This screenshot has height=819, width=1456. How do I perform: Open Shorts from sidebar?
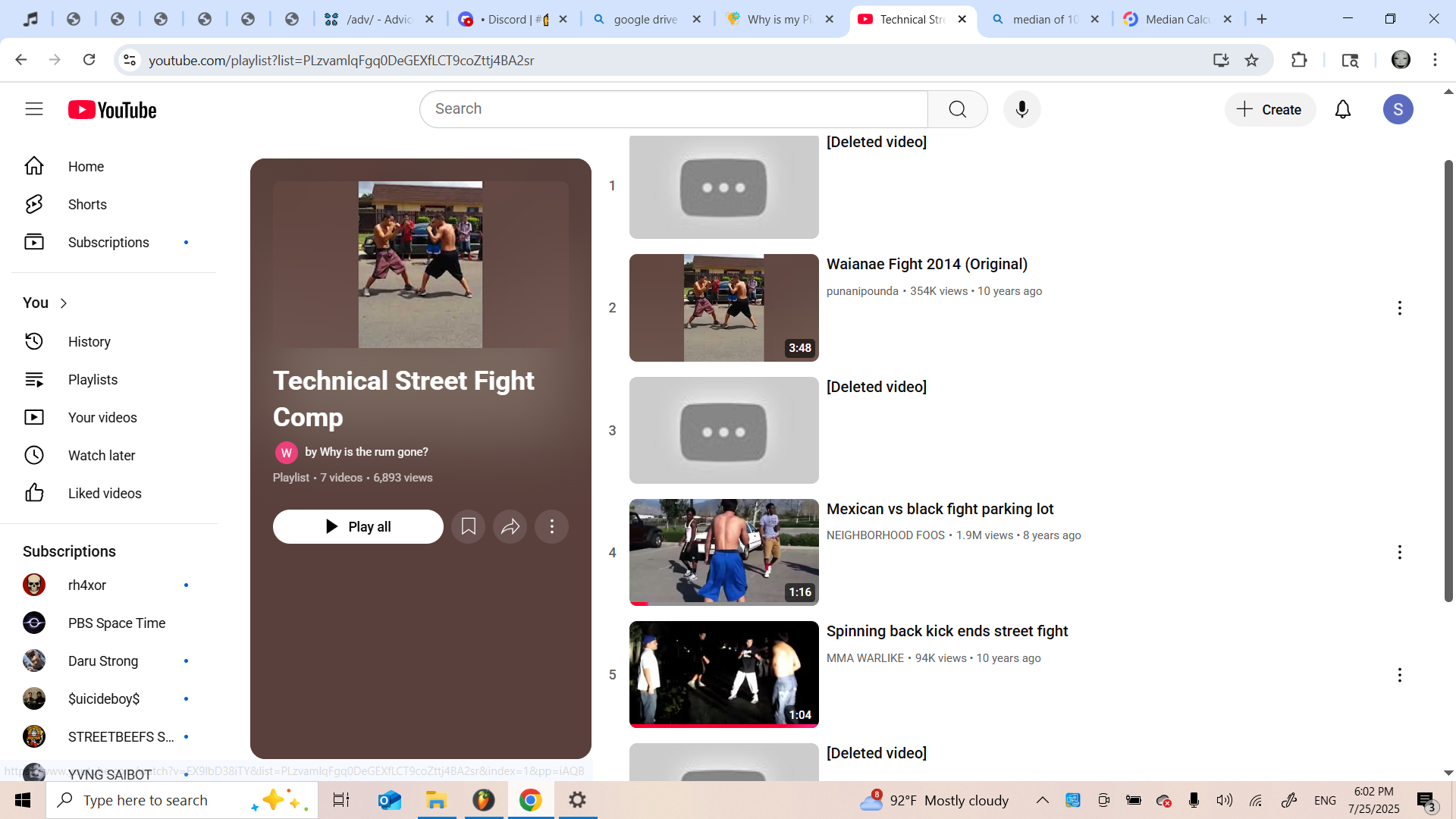pyautogui.click(x=114, y=204)
